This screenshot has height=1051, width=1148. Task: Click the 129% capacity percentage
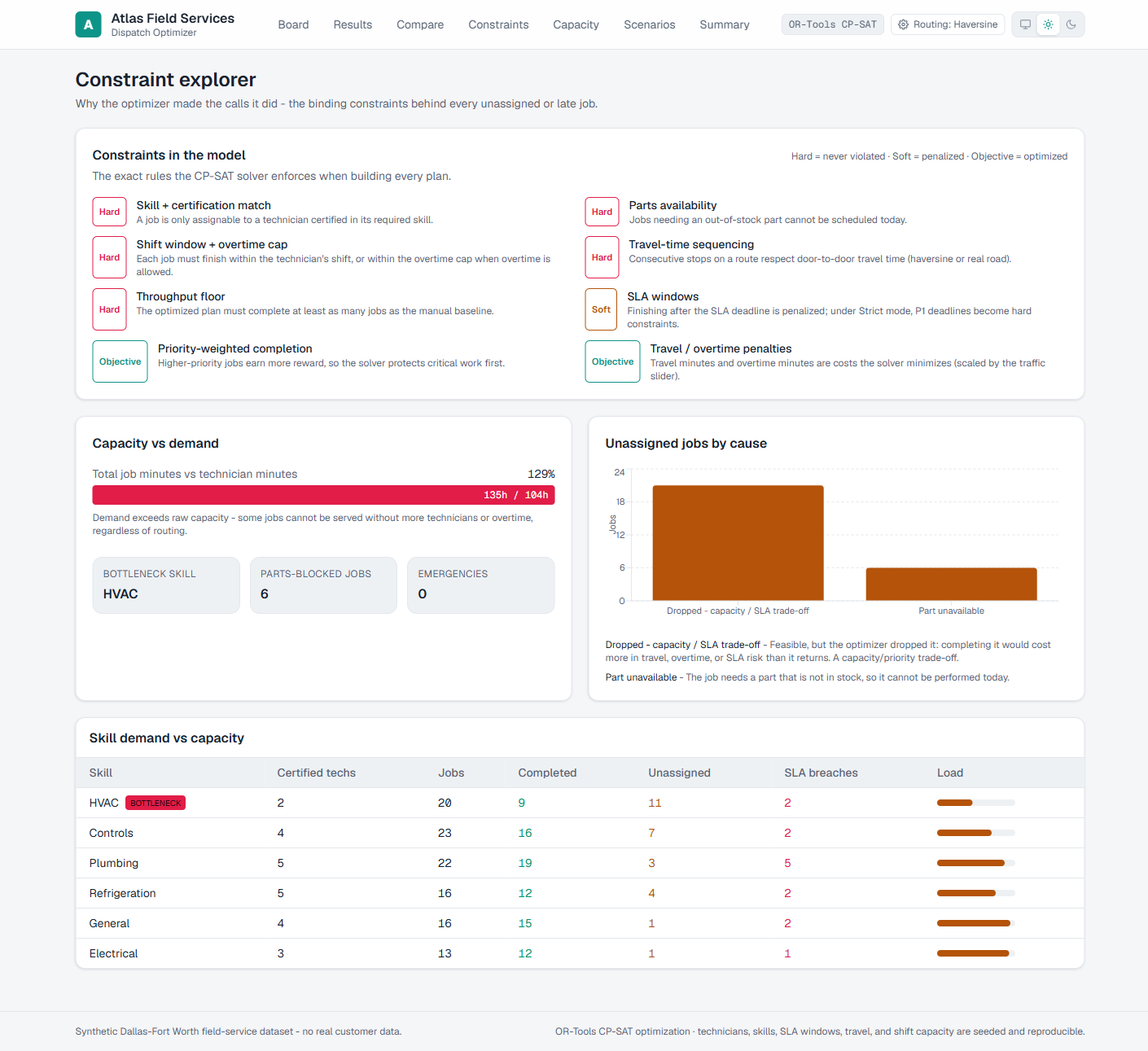coord(541,474)
